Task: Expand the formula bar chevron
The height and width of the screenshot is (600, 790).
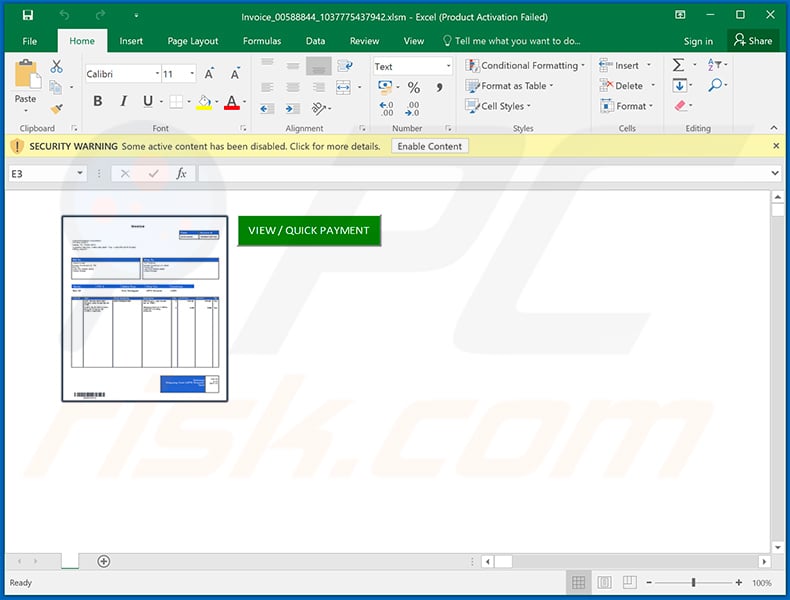Action: pos(775,173)
